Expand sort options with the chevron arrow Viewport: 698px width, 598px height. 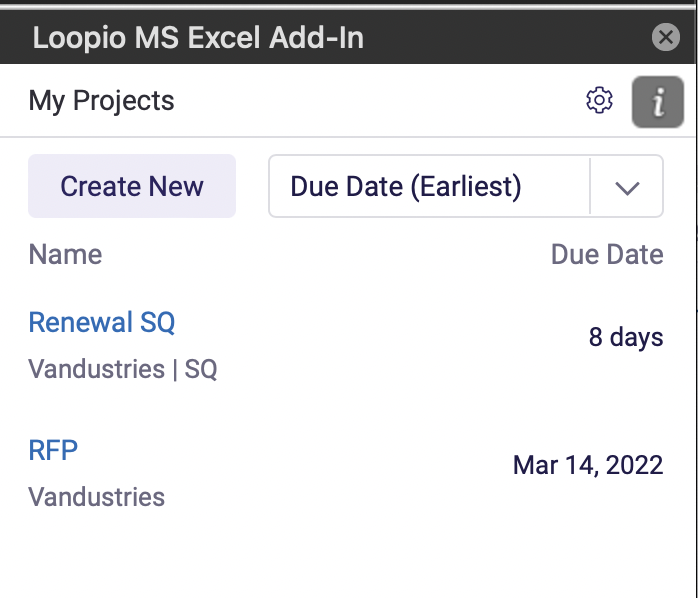(x=627, y=187)
